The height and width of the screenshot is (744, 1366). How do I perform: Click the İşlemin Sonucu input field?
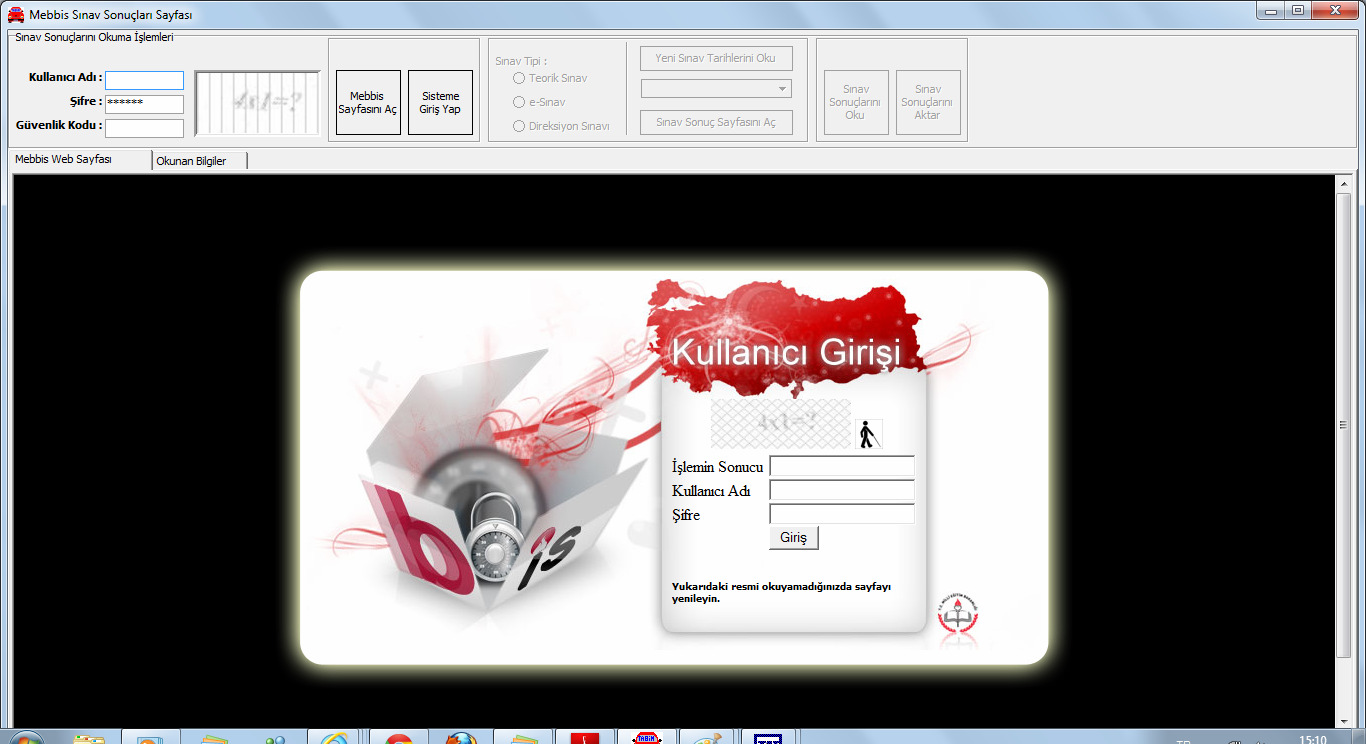(x=842, y=466)
